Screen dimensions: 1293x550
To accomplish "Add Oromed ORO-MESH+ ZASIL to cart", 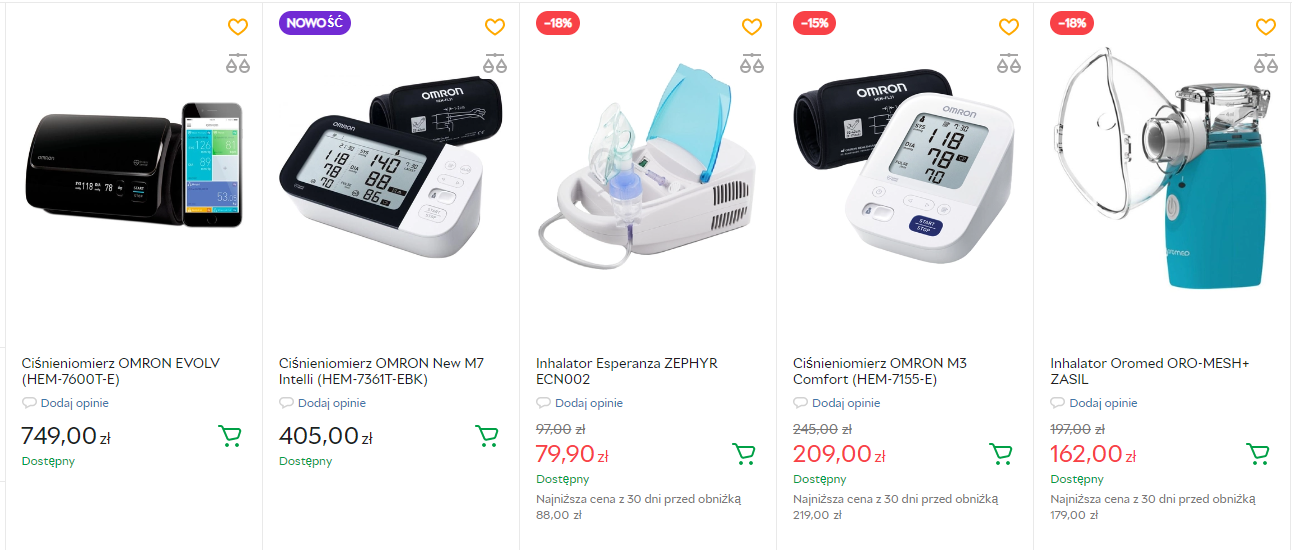I will click(1258, 454).
